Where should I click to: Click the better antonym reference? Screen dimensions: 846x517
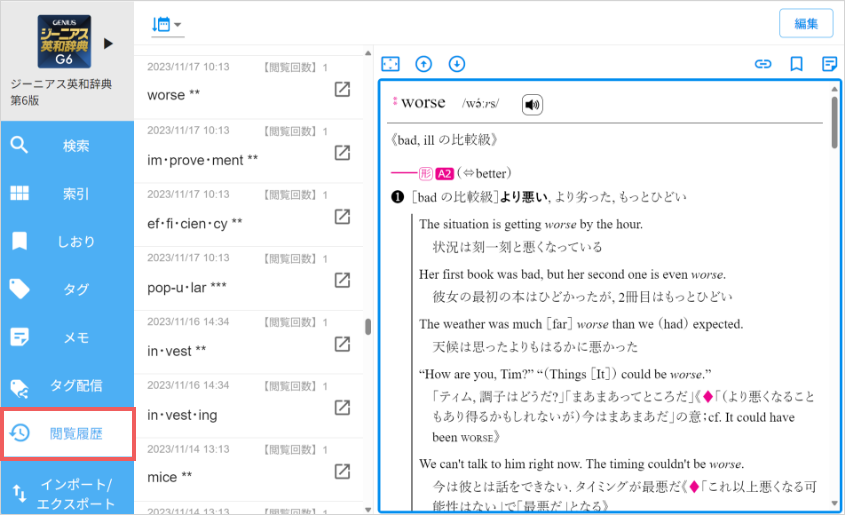[490, 174]
